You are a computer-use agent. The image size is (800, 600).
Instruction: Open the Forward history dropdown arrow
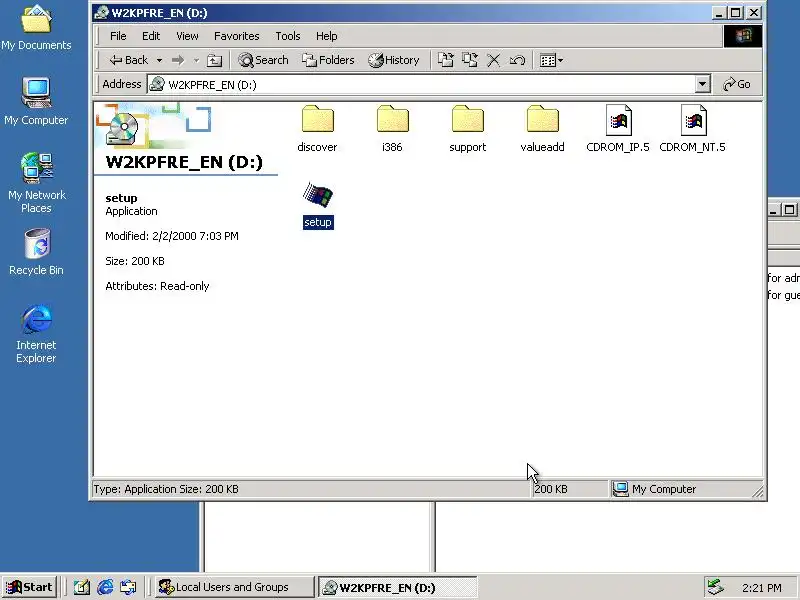[x=196, y=60]
